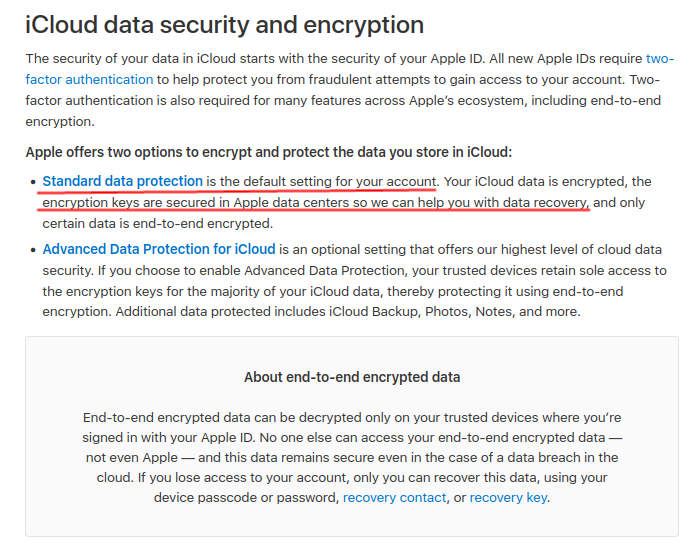Click the bold Apple offers two options line

pos(269,153)
